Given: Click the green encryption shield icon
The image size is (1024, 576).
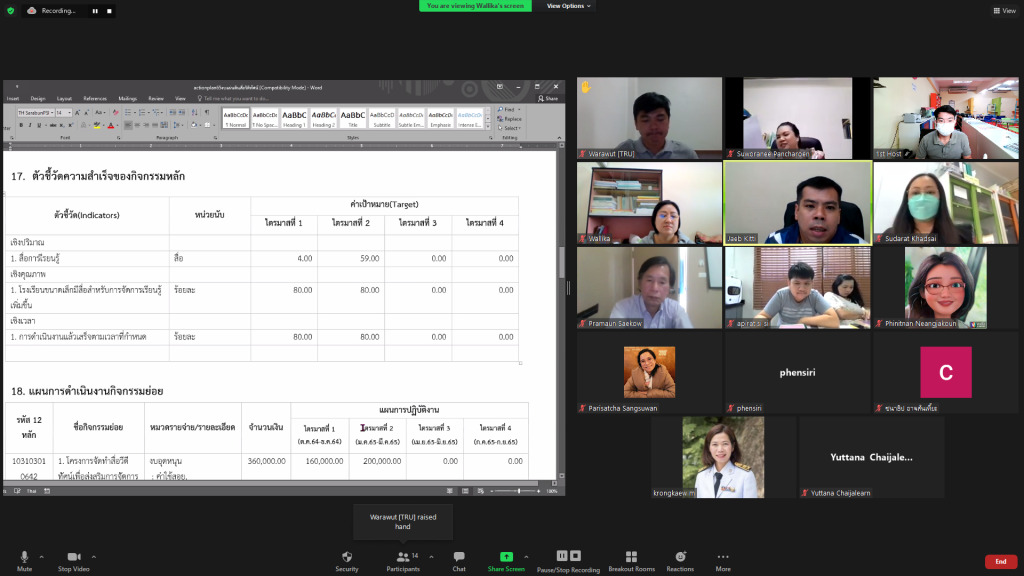Looking at the screenshot, I should [10, 10].
